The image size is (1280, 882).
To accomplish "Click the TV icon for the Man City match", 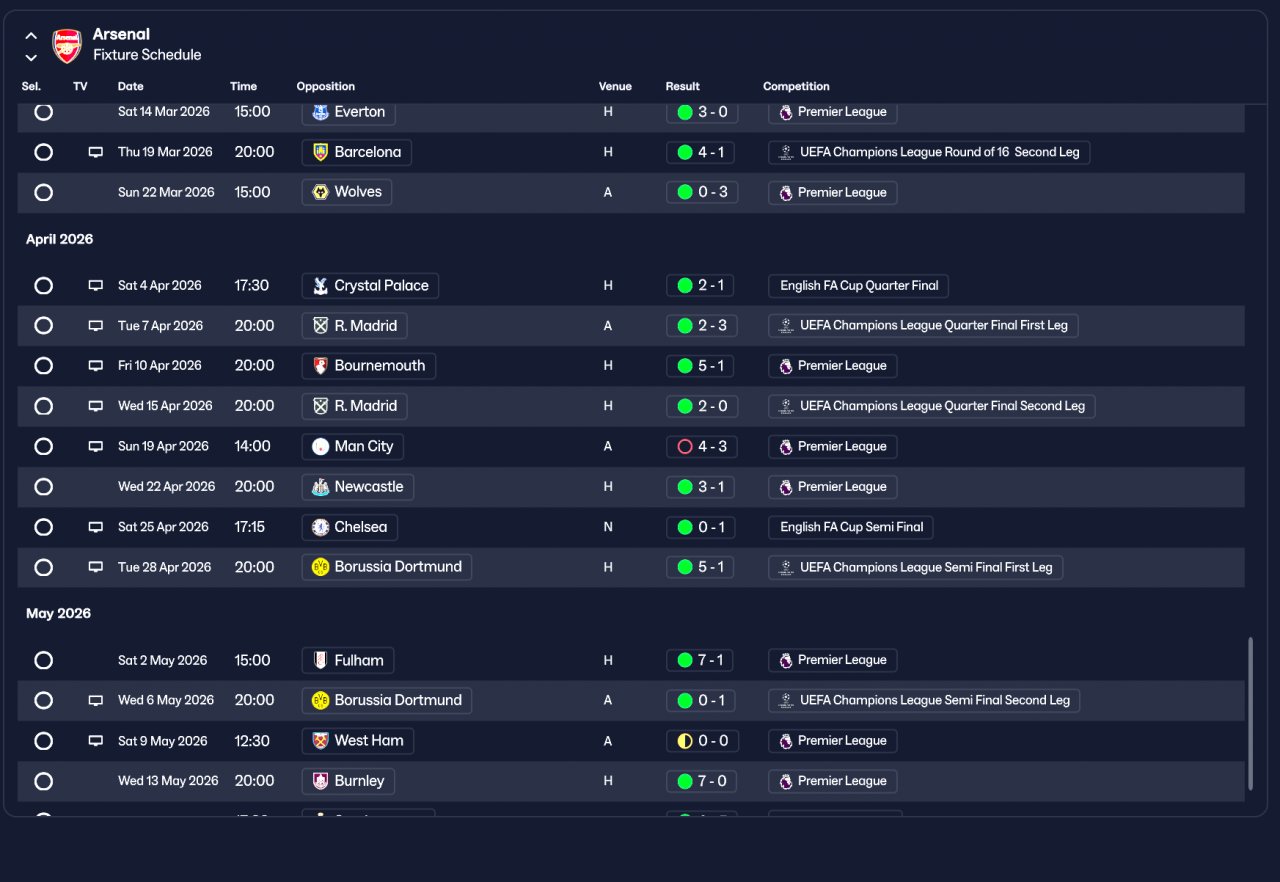I will click(x=96, y=447).
